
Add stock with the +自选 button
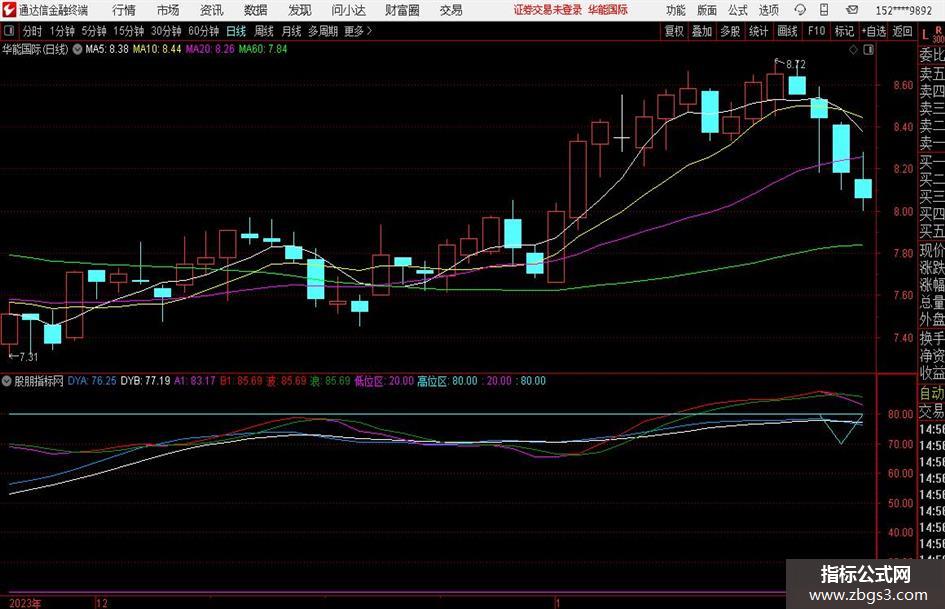(874, 31)
